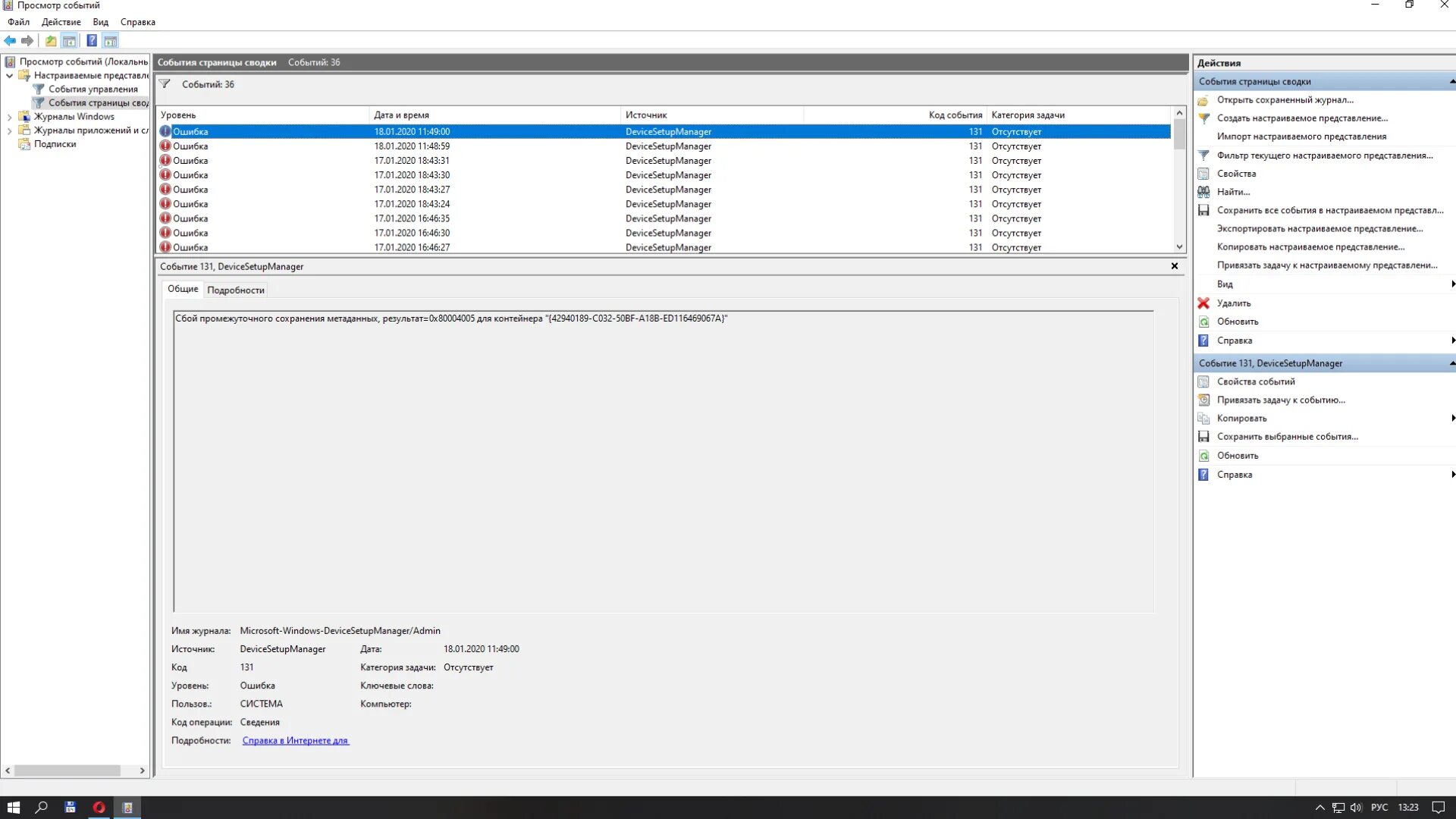The width and height of the screenshot is (1456, 819).
Task: Click the red X Удалить icon
Action: (x=1203, y=303)
